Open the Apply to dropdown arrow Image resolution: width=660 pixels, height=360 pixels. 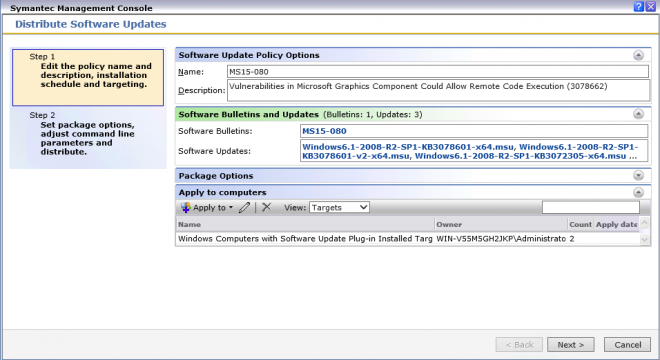click(x=231, y=208)
